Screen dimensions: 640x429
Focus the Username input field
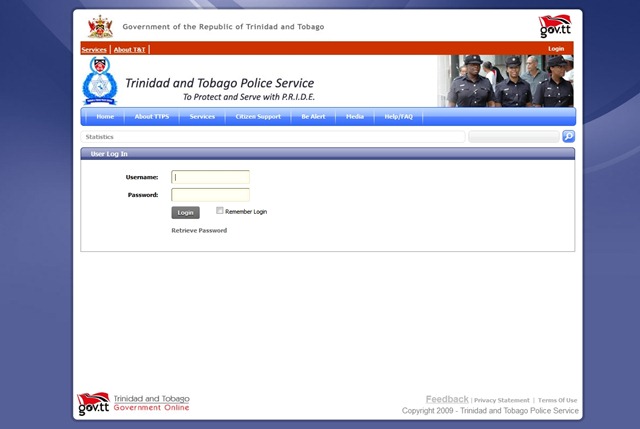click(x=210, y=177)
